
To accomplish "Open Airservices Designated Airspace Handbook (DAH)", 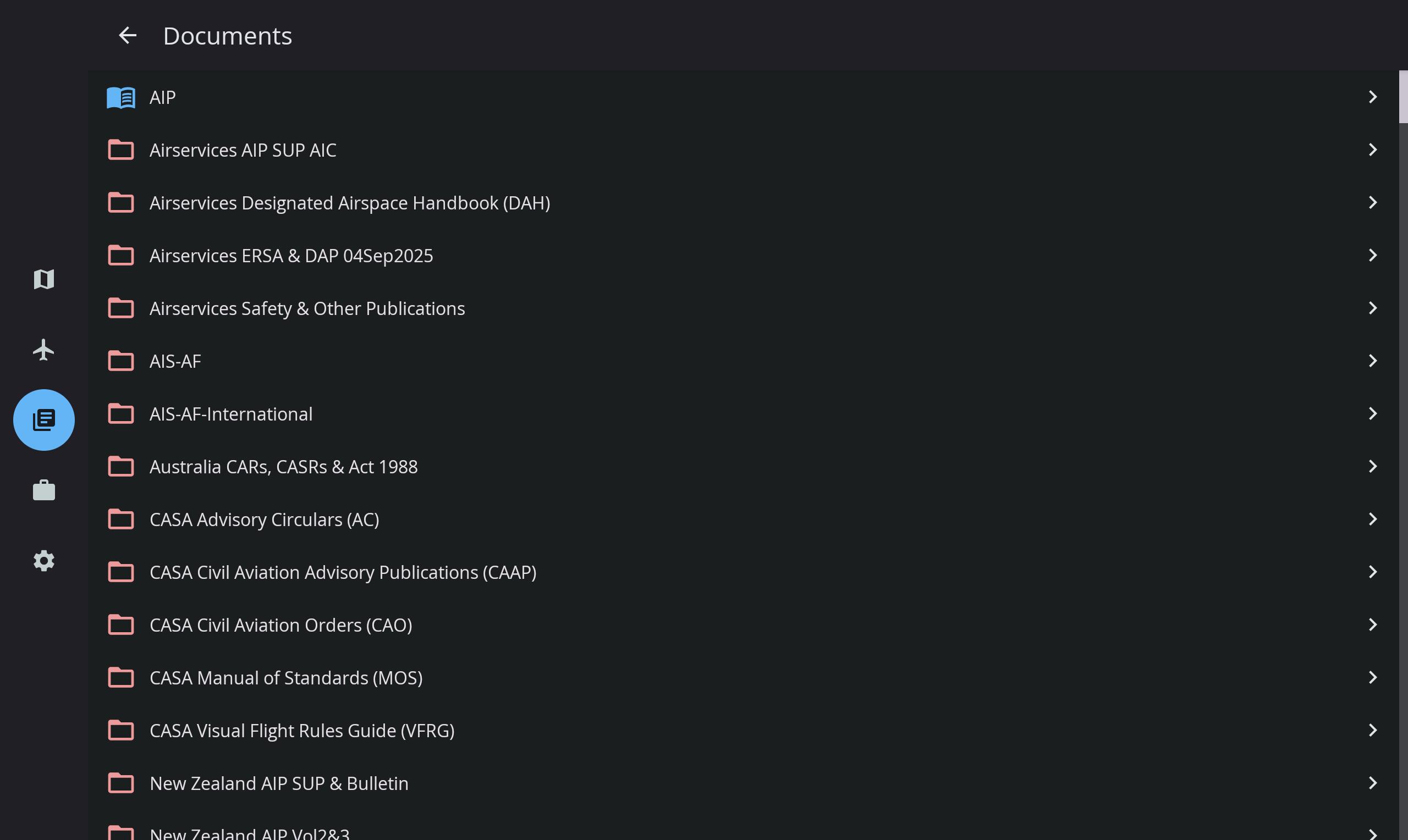I will [349, 203].
